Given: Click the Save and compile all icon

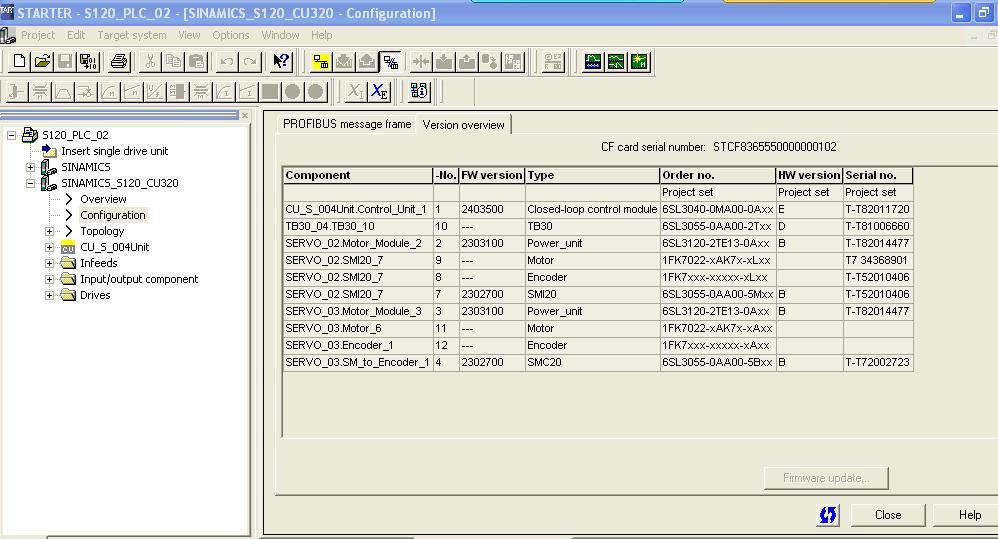Looking at the screenshot, I should pyautogui.click(x=88, y=62).
